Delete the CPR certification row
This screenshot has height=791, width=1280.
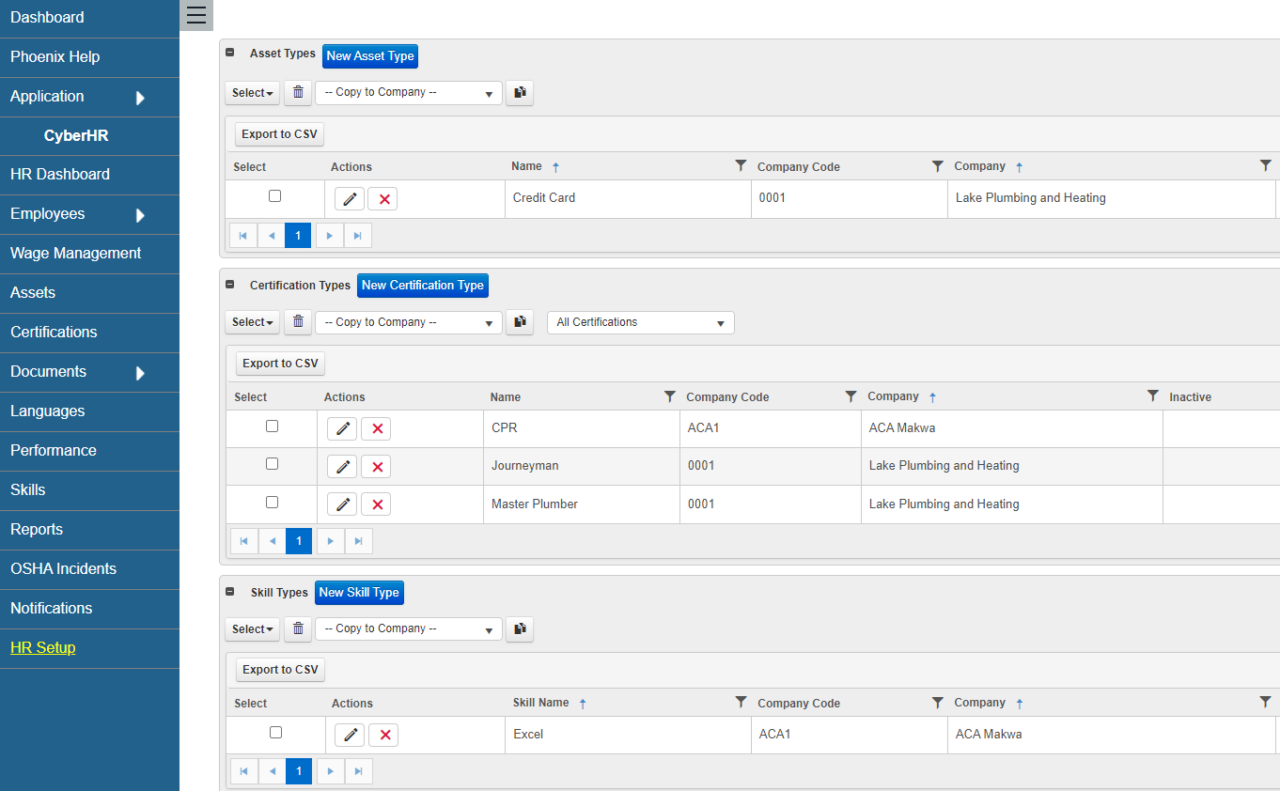[376, 428]
